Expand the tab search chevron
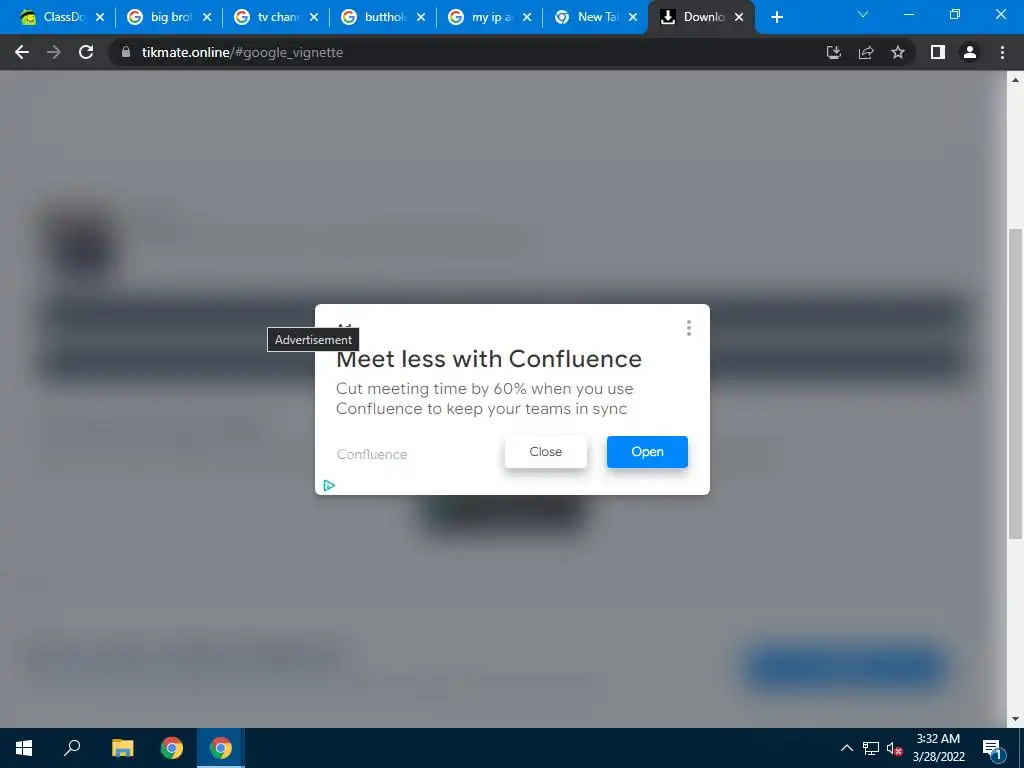 pos(863,14)
